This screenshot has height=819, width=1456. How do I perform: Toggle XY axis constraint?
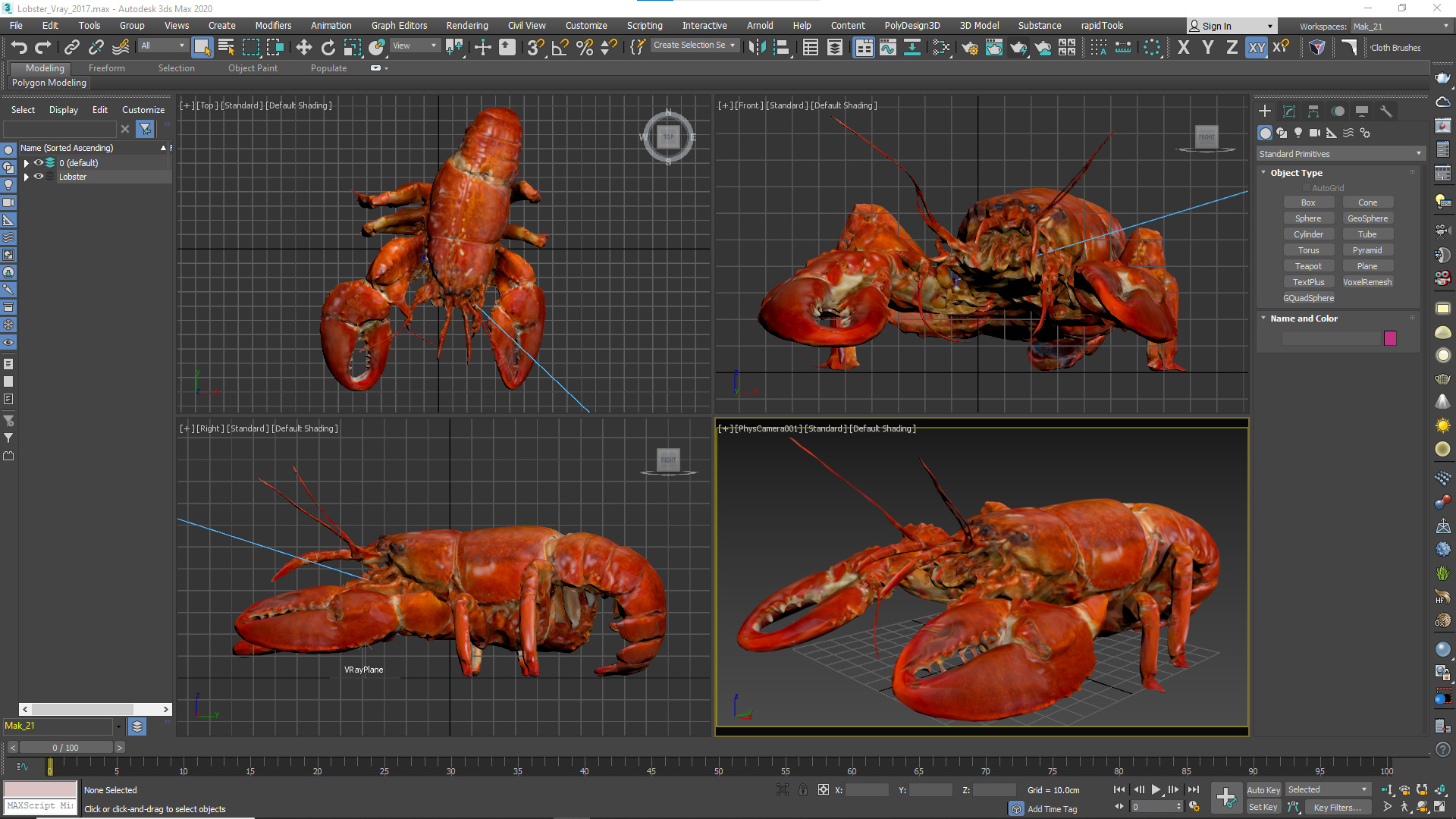point(1257,48)
